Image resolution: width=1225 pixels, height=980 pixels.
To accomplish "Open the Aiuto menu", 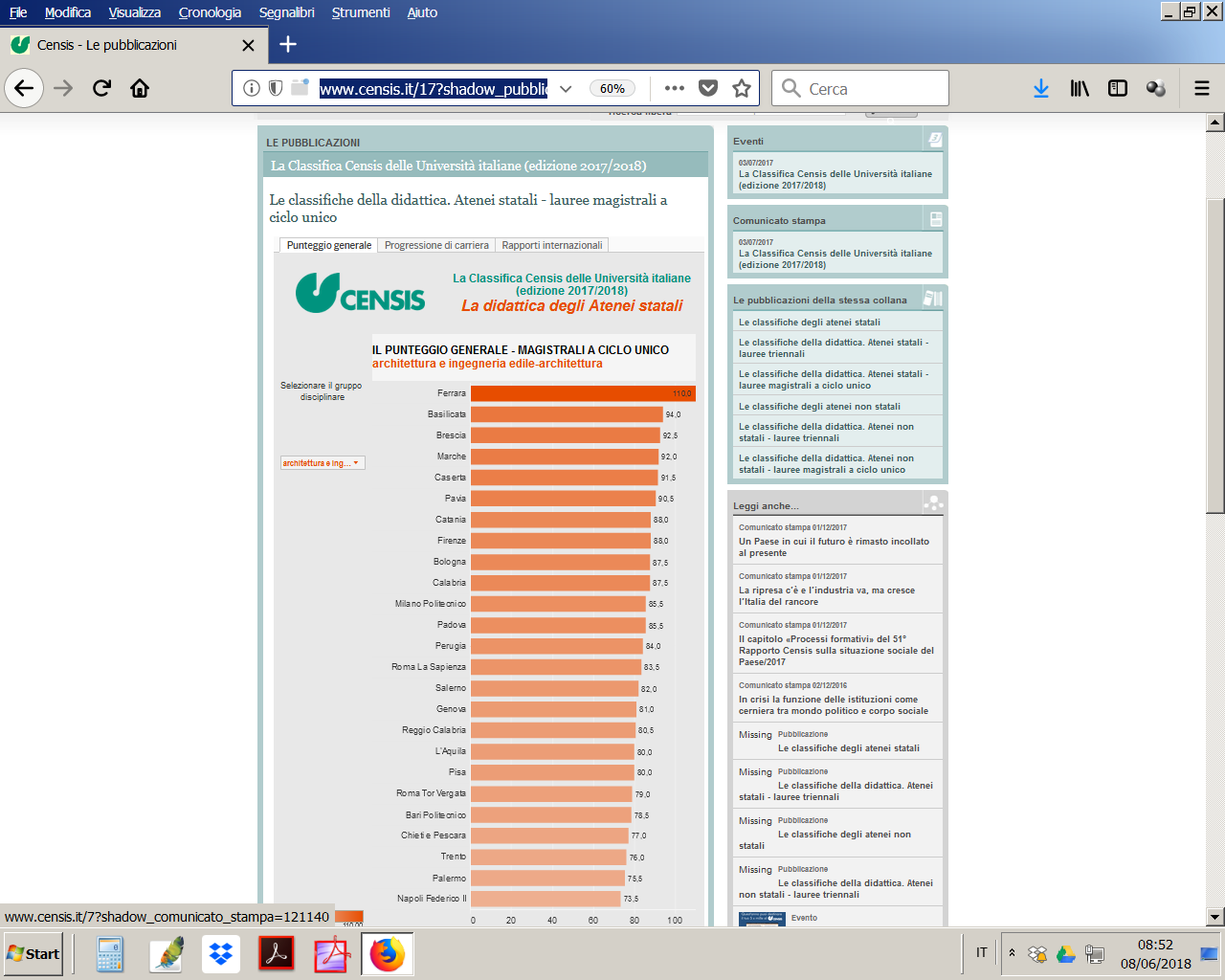I will [x=422, y=12].
